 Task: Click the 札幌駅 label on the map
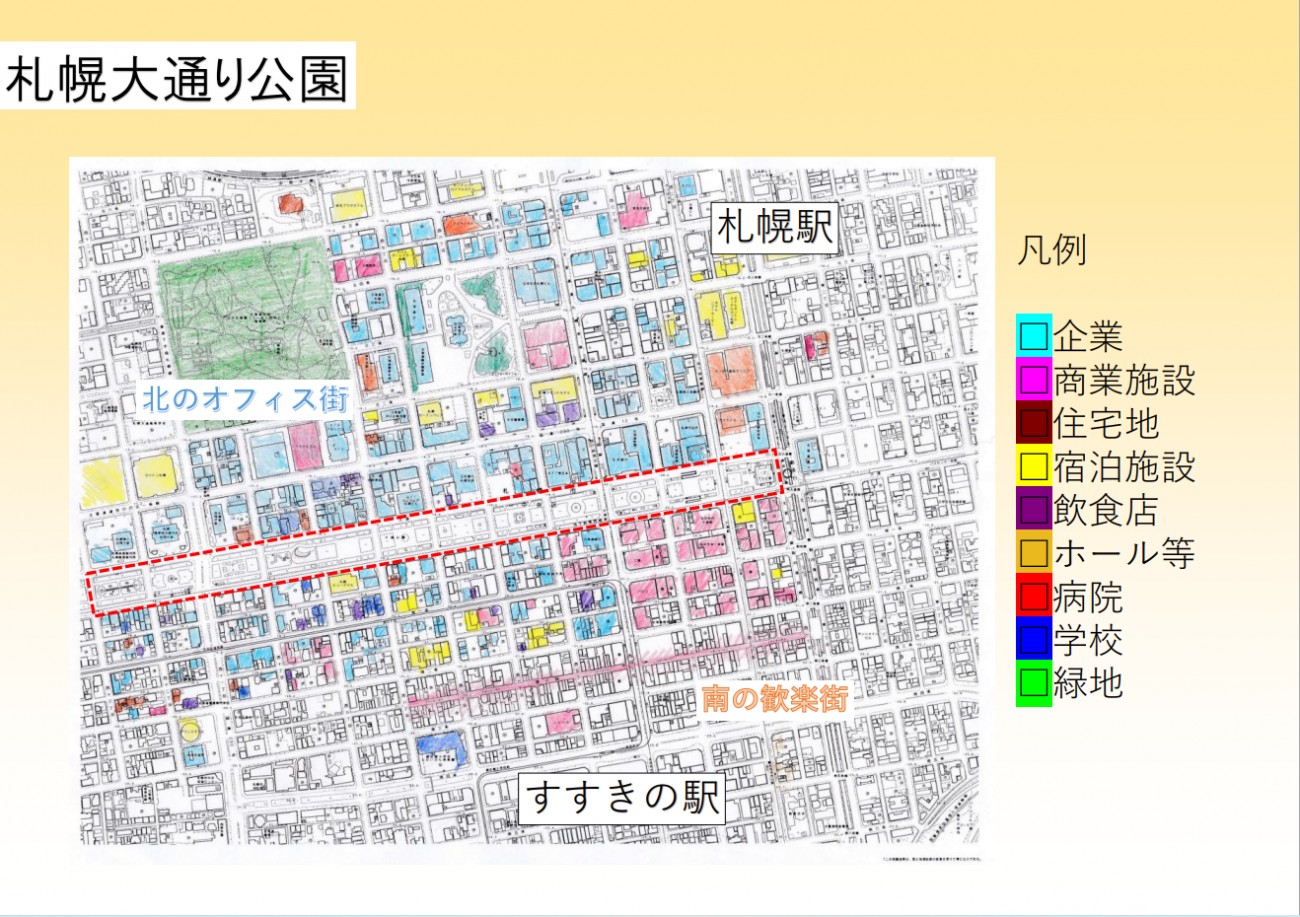click(x=774, y=228)
